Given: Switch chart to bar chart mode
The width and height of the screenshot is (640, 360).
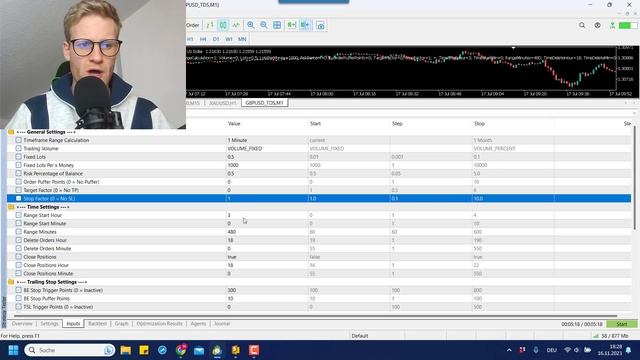Looking at the screenshot, I should pyautogui.click(x=210, y=25).
